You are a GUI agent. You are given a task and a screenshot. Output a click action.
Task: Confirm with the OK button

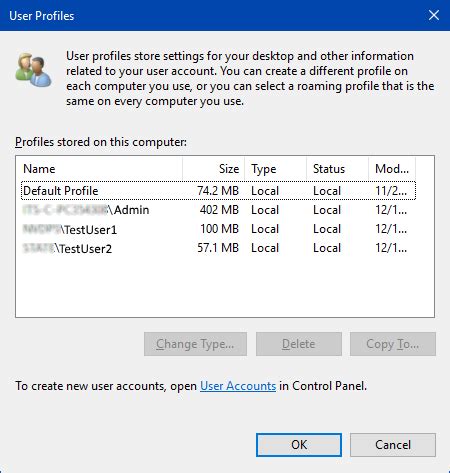299,445
